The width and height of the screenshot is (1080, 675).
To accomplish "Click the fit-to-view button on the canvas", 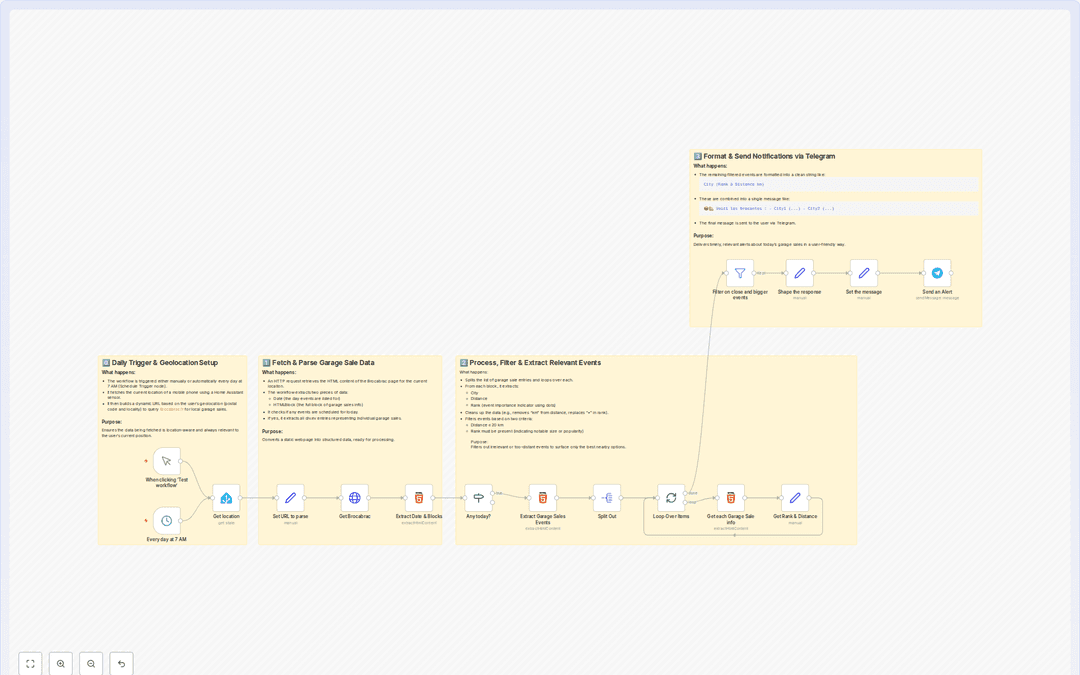I will pos(30,663).
